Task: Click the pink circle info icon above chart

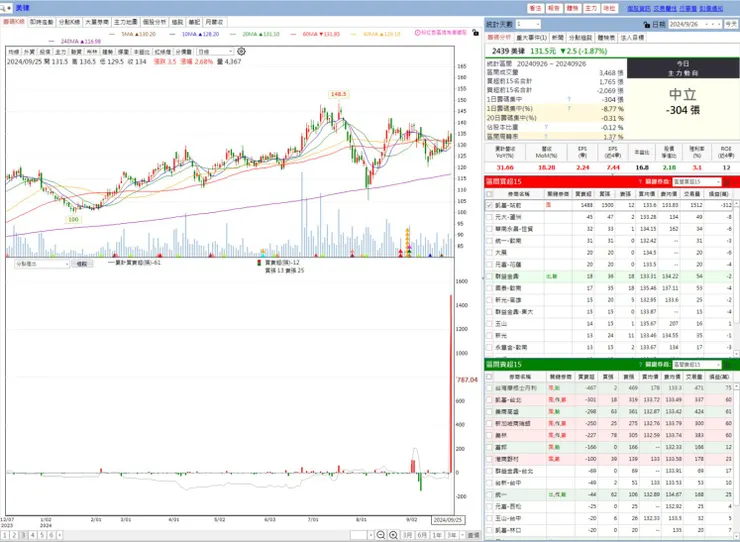Action: 417,33
